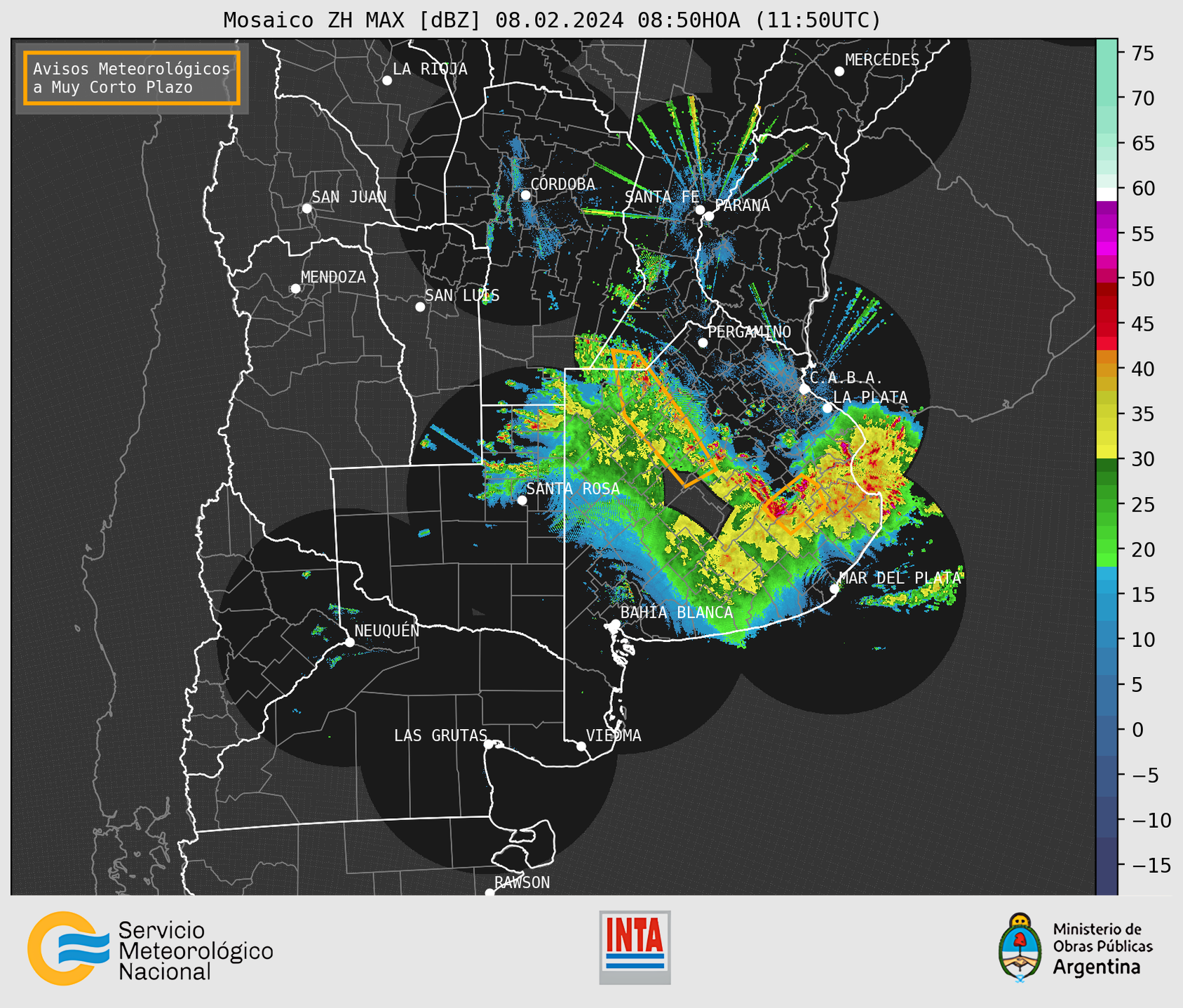
Task: Click the 'Ministerio de Obras Públicas Argentina' text
Action: (1102, 948)
